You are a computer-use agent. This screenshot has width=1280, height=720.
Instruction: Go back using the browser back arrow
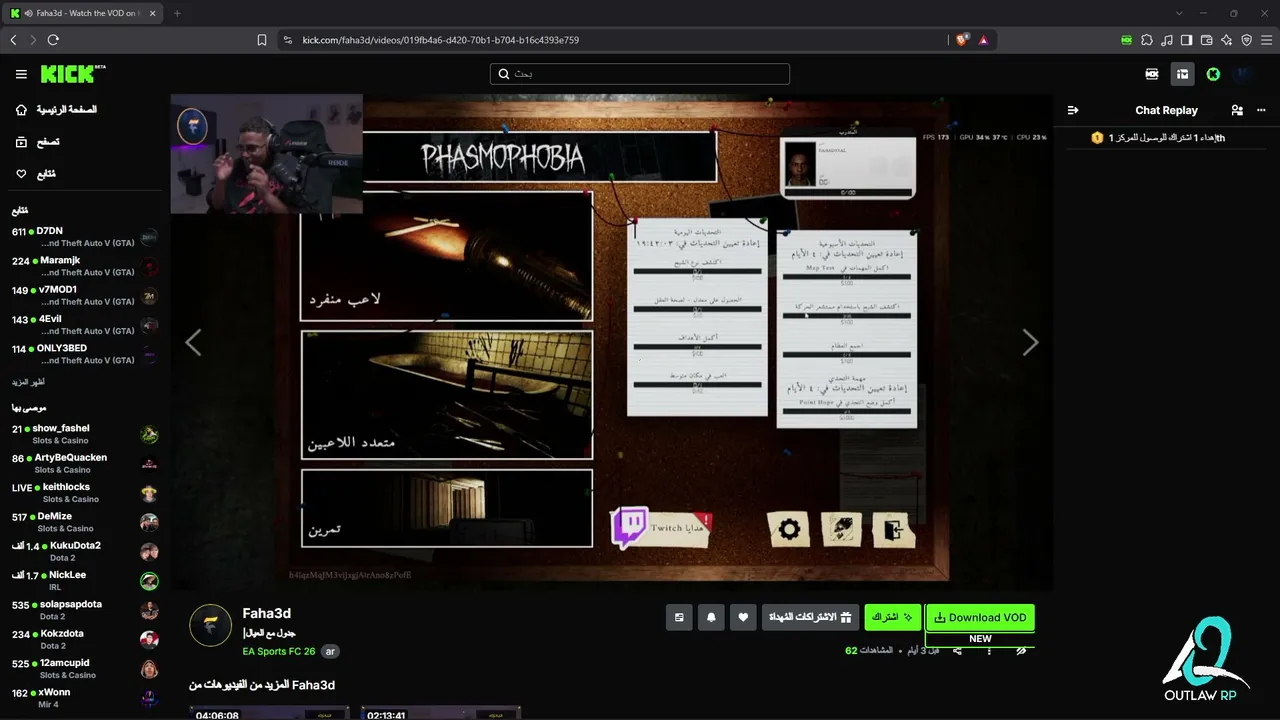[x=13, y=40]
